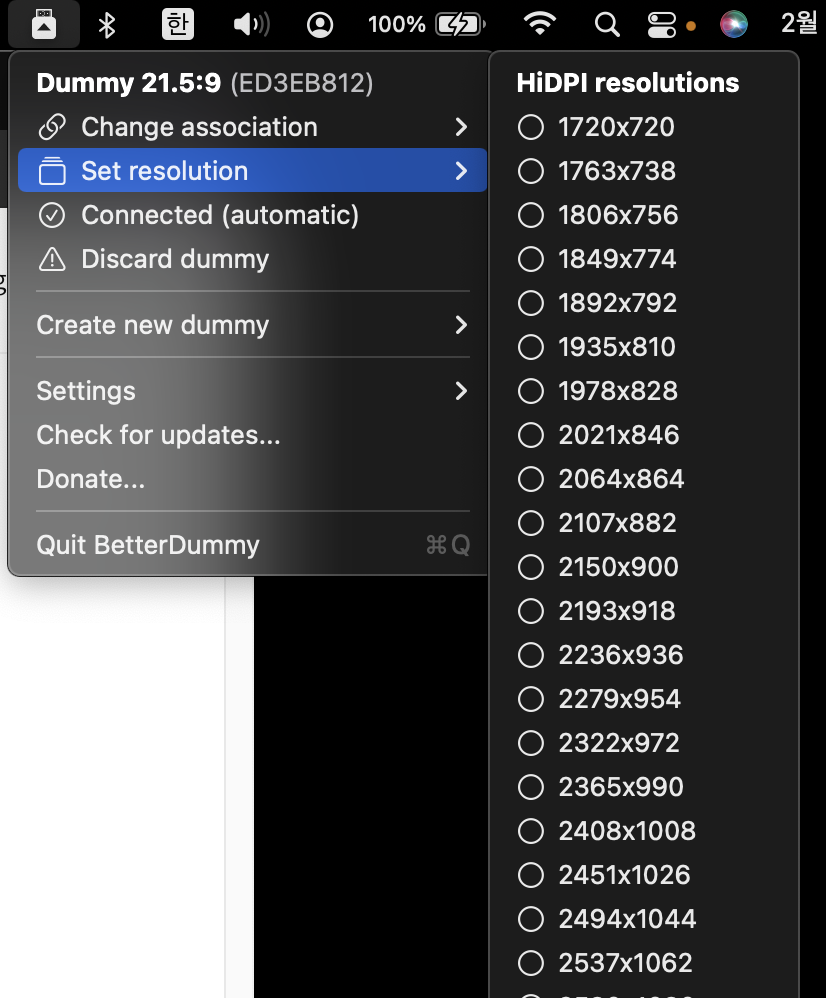Click Check for updates...
This screenshot has height=998, width=826.
coord(253,435)
